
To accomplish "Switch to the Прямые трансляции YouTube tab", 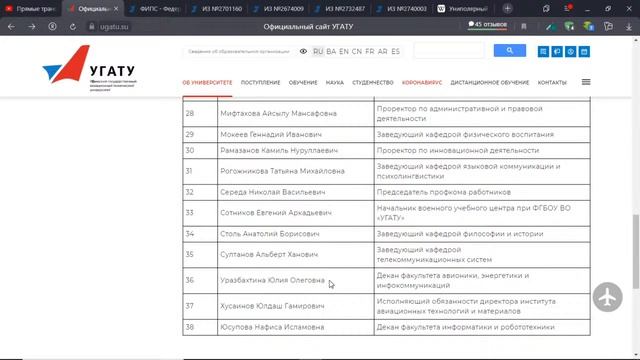I will (x=31, y=9).
